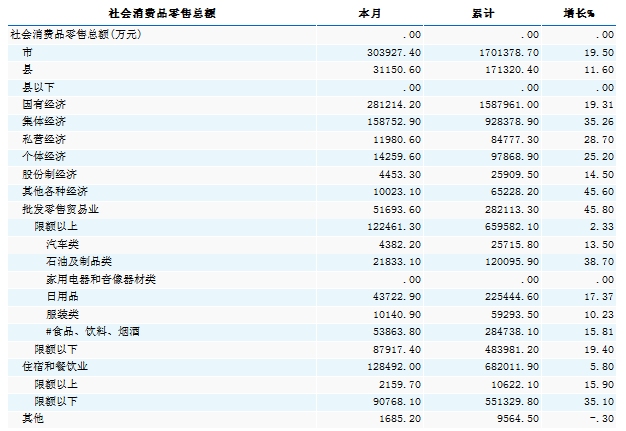
Task: Select the 个体经济 row label
Action: [x=44, y=156]
